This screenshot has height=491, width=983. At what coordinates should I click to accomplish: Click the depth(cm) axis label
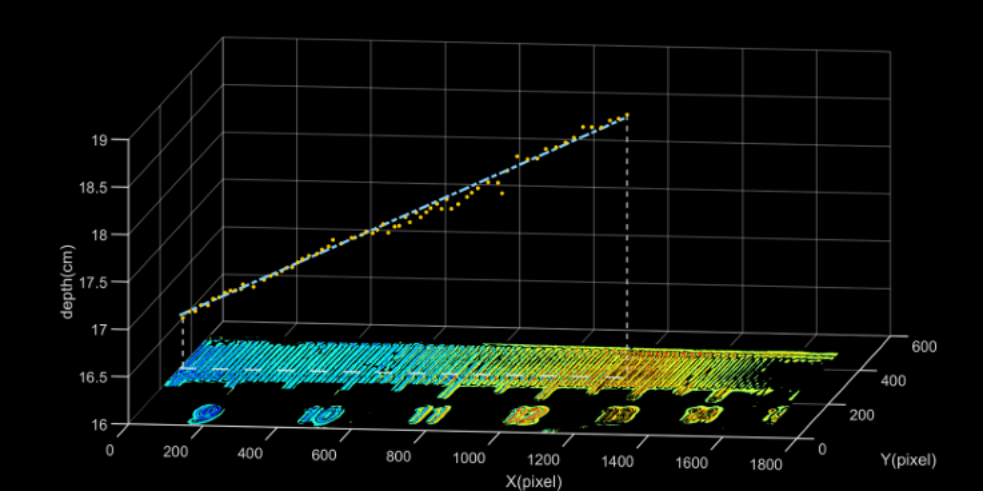(x=67, y=281)
